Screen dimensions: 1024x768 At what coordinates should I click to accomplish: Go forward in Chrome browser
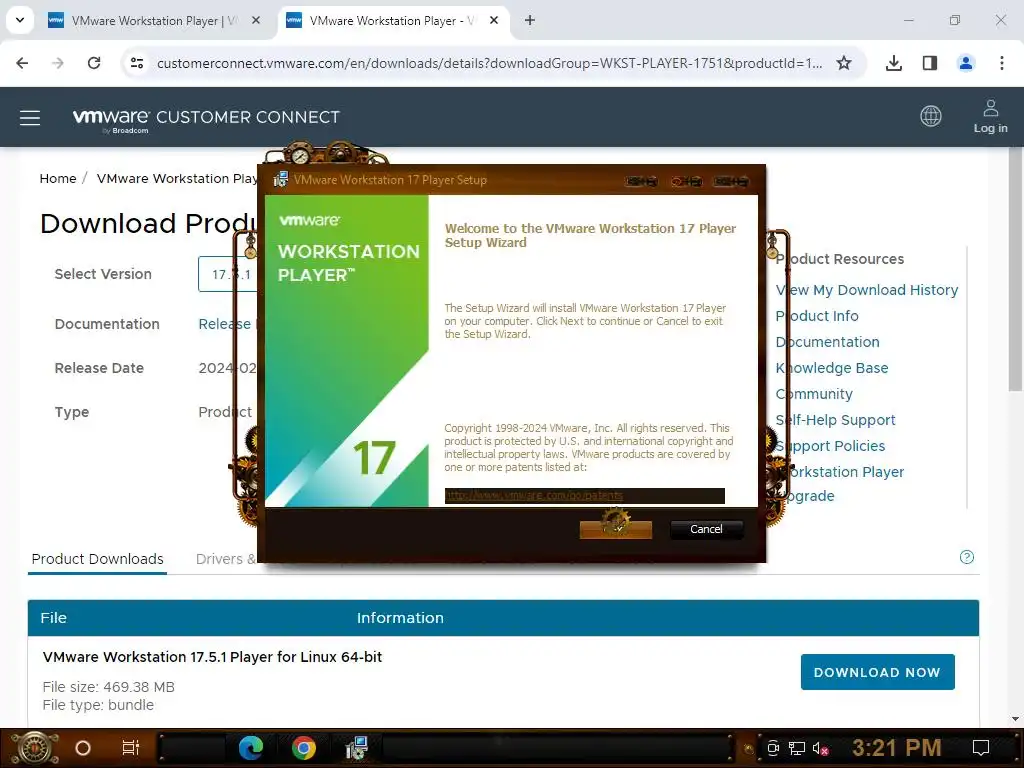[58, 63]
